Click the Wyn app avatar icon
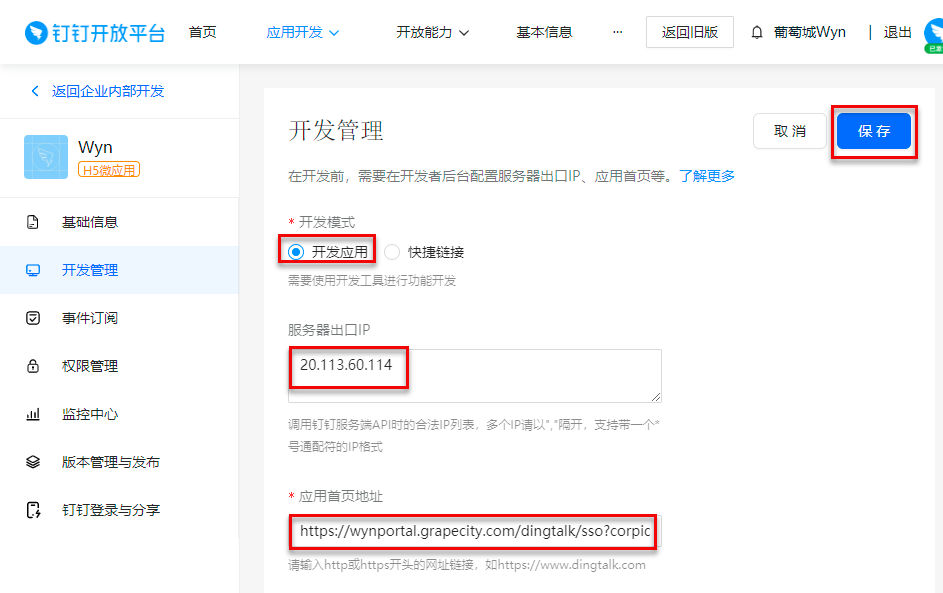This screenshot has height=593, width=943. click(x=45, y=157)
